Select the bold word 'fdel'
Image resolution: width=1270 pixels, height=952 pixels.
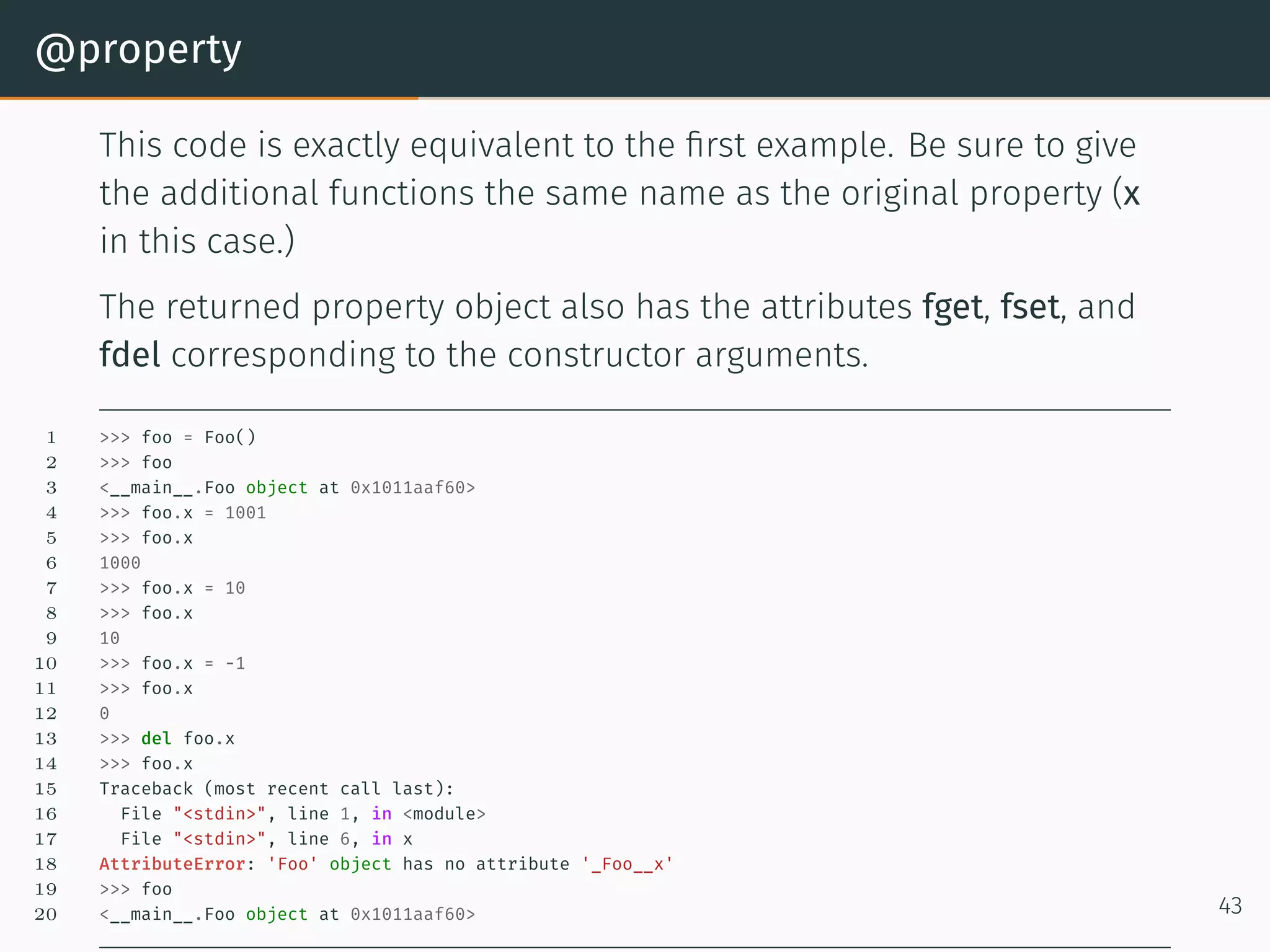pyautogui.click(x=130, y=355)
